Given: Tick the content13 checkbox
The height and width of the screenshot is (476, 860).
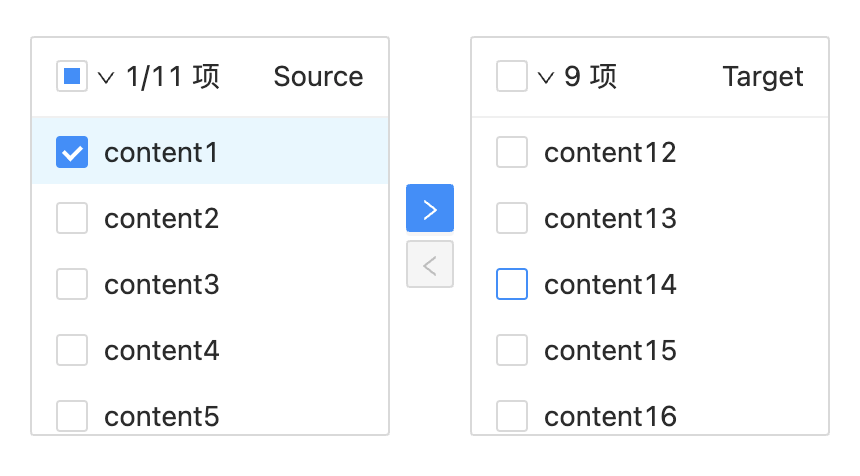Looking at the screenshot, I should point(512,218).
